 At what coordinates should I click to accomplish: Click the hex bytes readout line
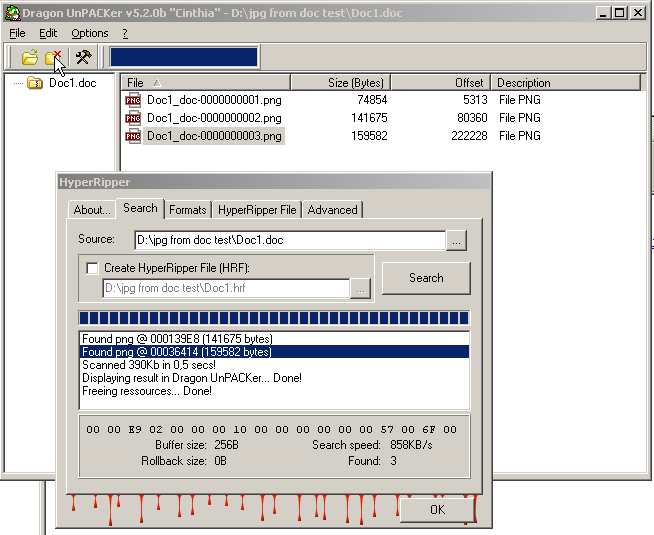272,430
